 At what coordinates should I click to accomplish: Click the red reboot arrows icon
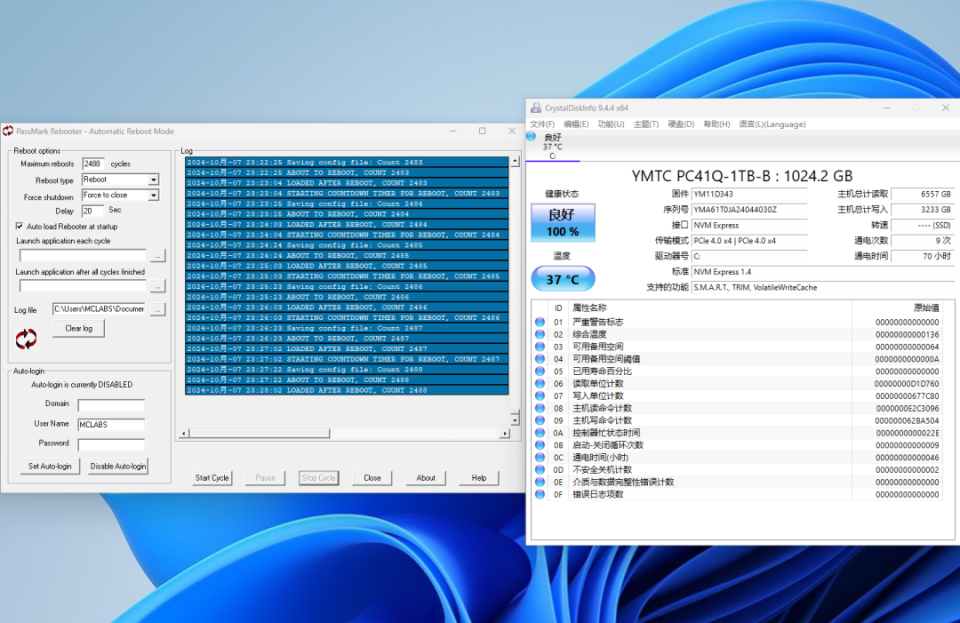[26, 340]
